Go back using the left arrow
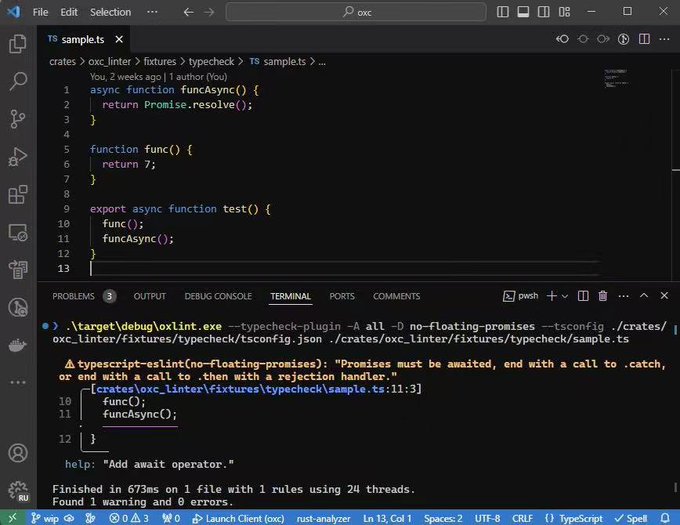680x525 pixels. [188, 12]
